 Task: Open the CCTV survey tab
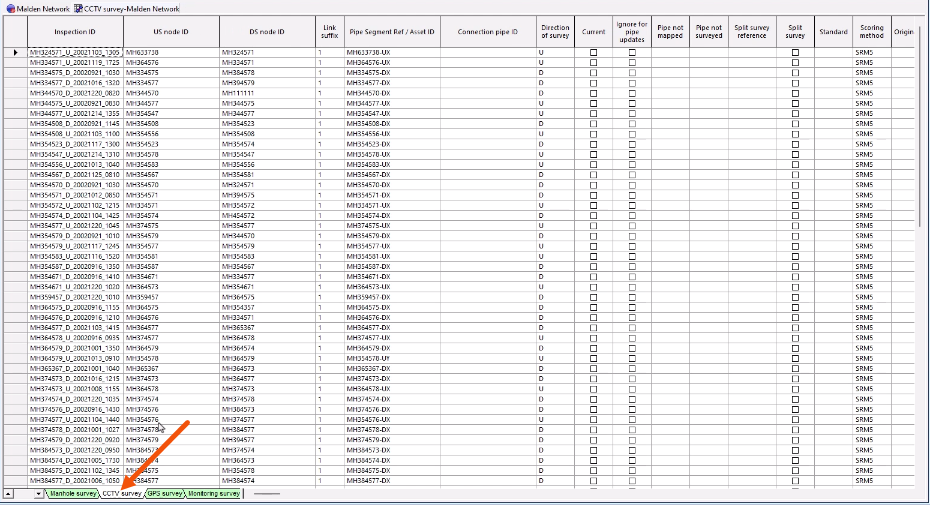coord(122,493)
